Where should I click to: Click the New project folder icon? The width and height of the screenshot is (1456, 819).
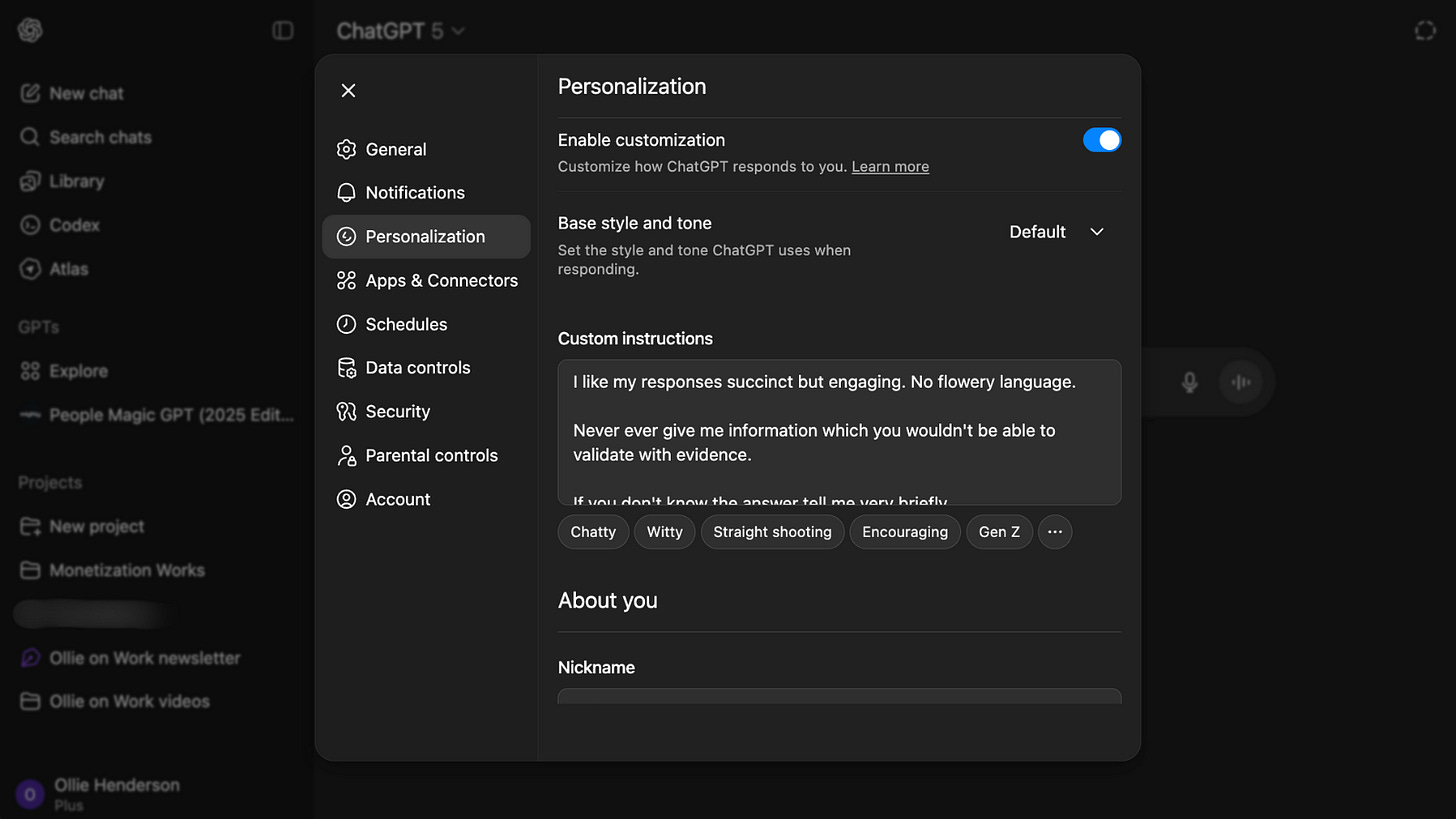pos(30,526)
